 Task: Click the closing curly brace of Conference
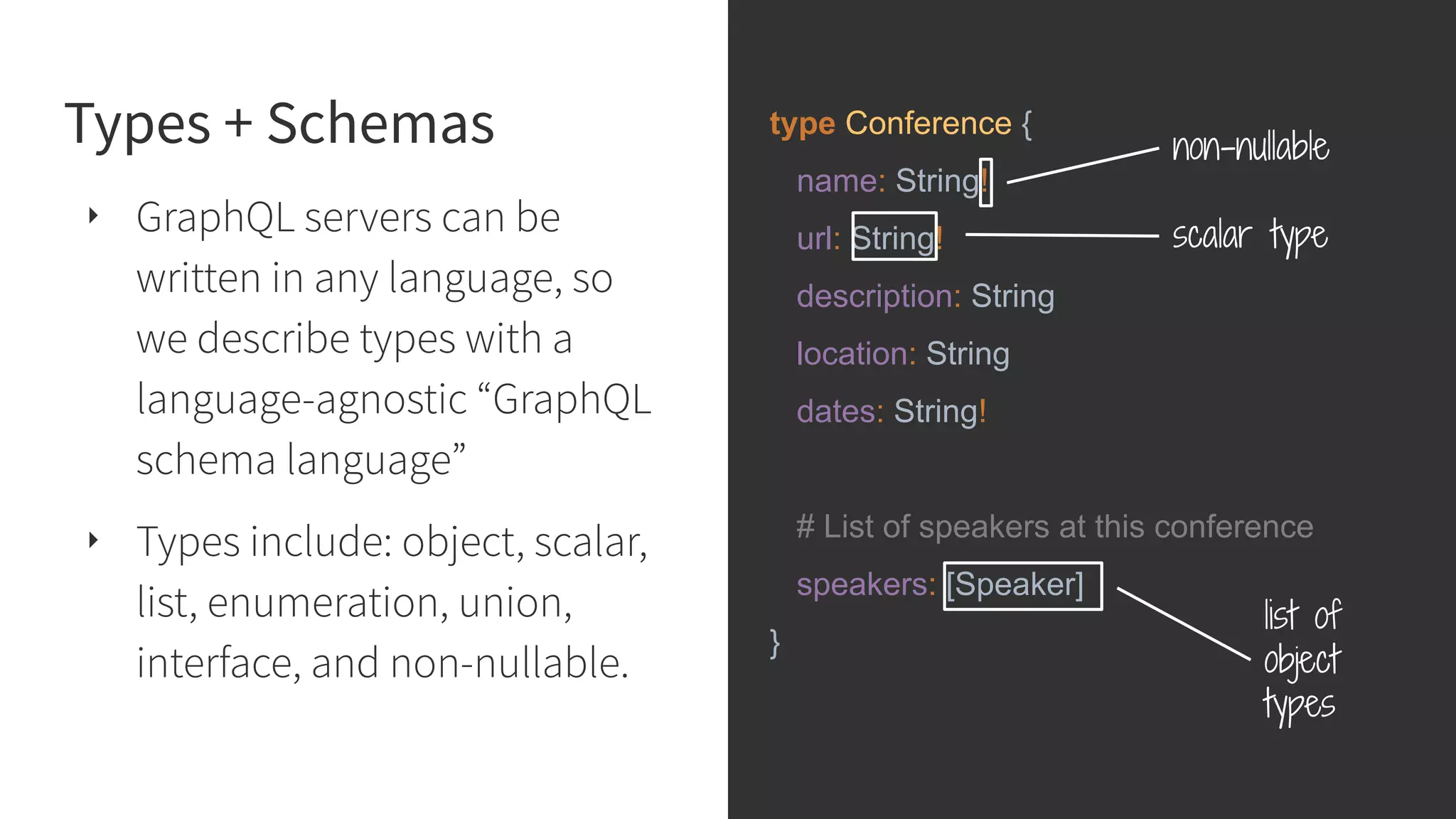(775, 643)
